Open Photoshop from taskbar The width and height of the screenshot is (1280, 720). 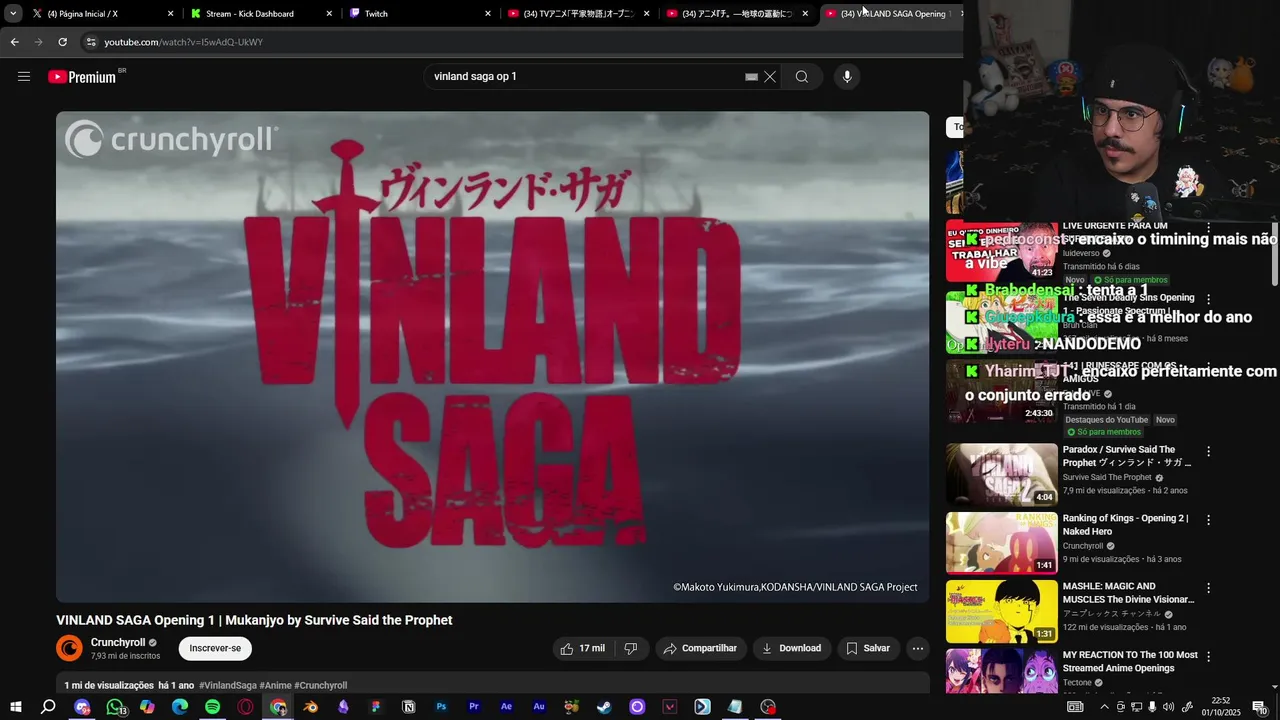[x=441, y=707]
